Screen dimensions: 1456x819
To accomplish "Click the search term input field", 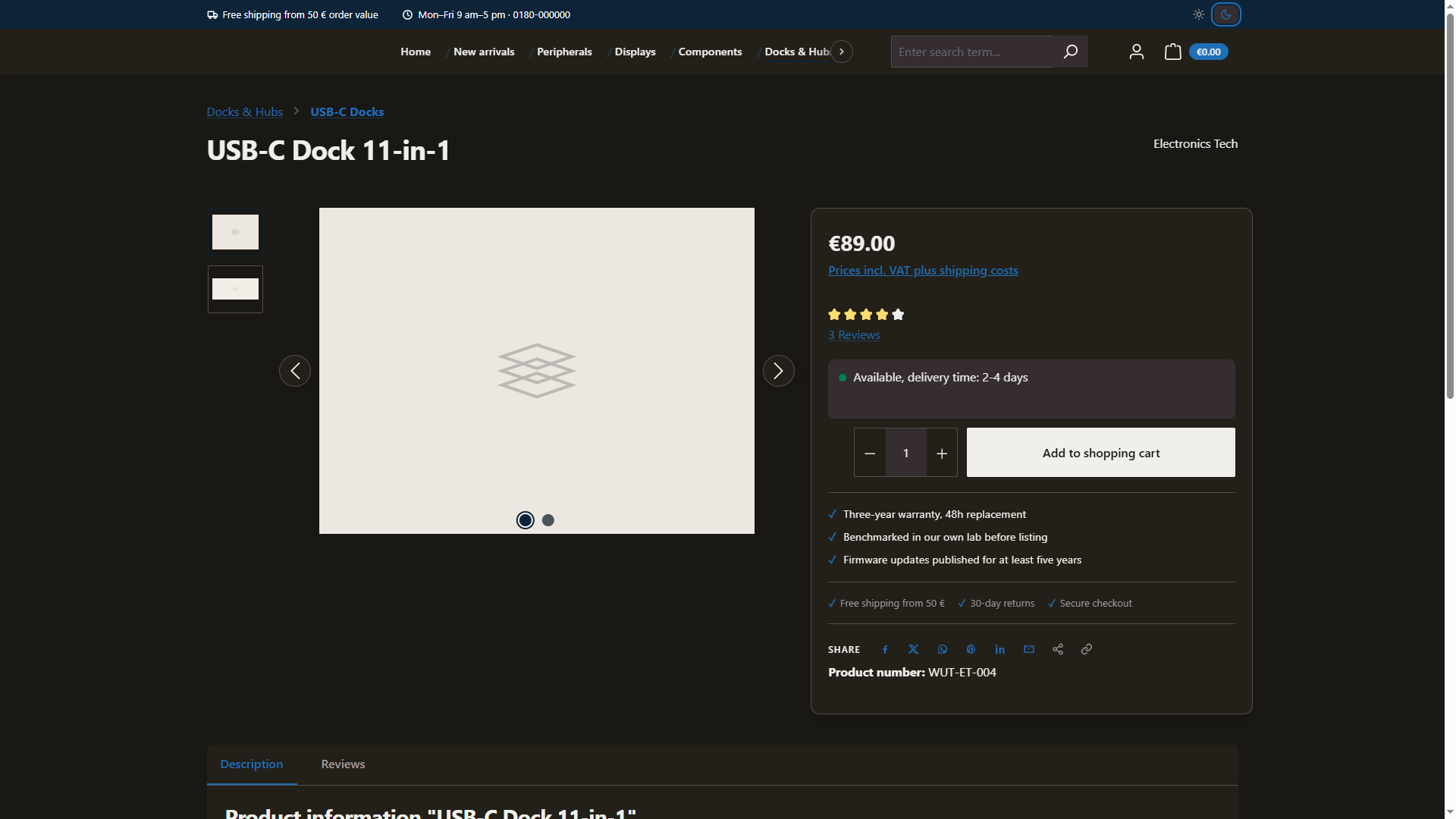I will [971, 52].
